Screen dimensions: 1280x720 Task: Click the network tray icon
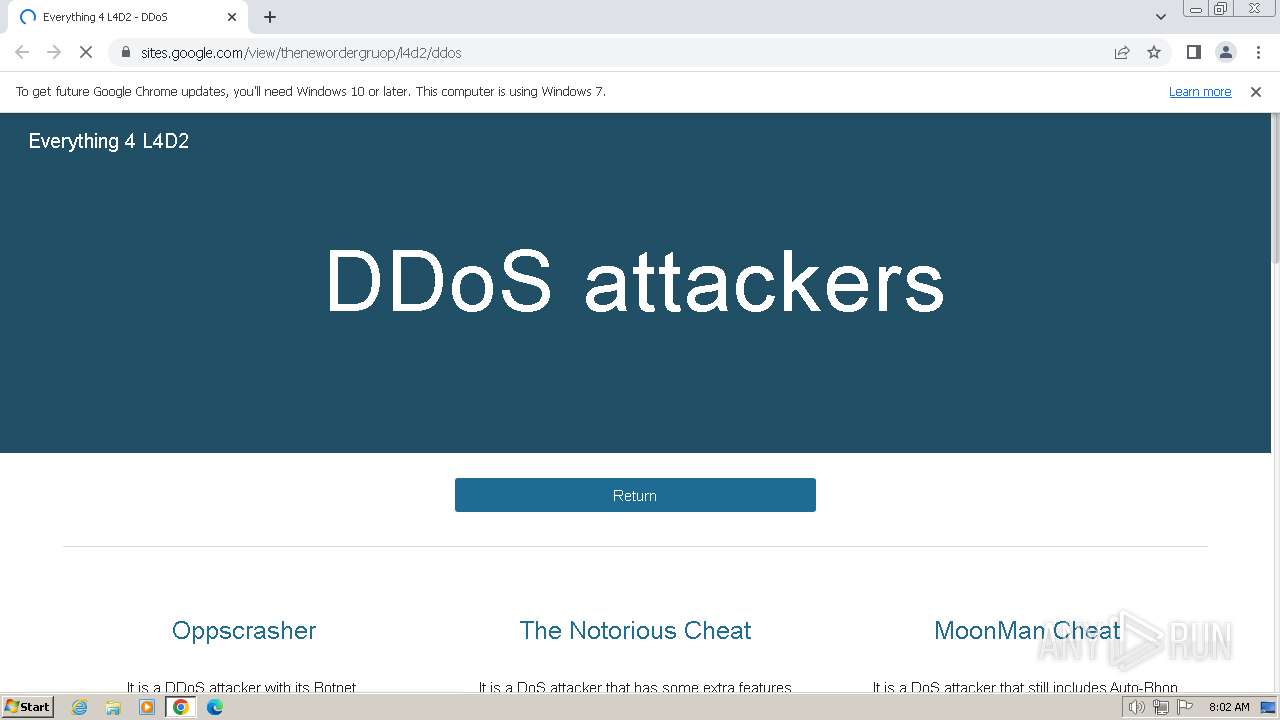[1161, 707]
